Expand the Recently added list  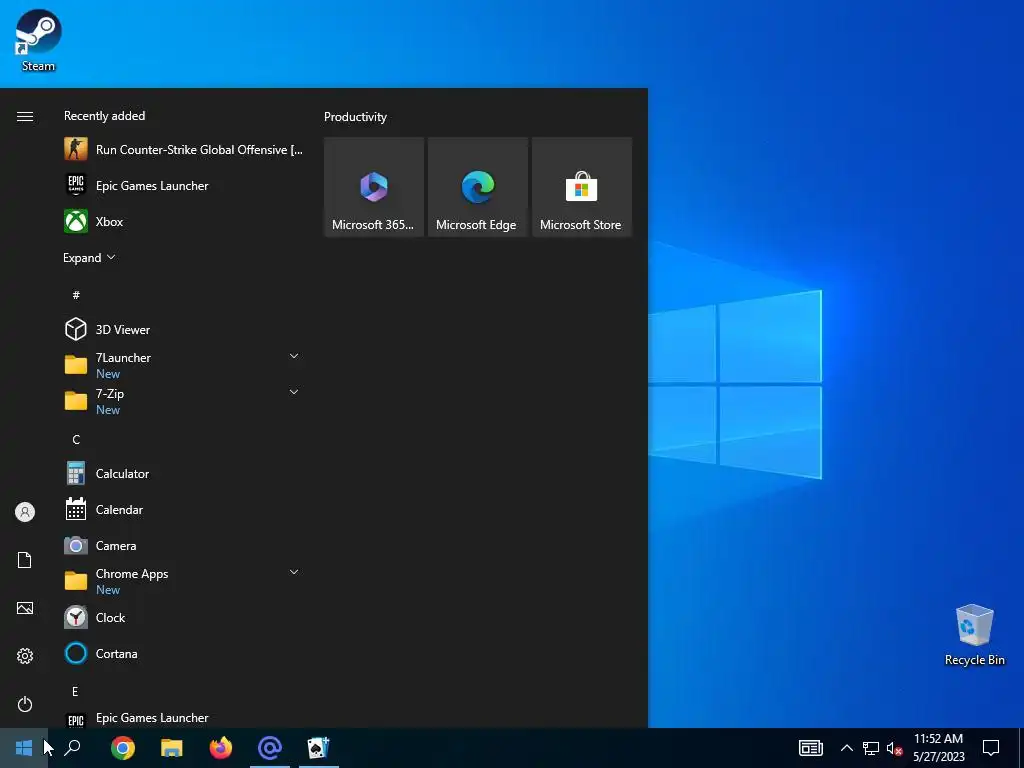[89, 257]
